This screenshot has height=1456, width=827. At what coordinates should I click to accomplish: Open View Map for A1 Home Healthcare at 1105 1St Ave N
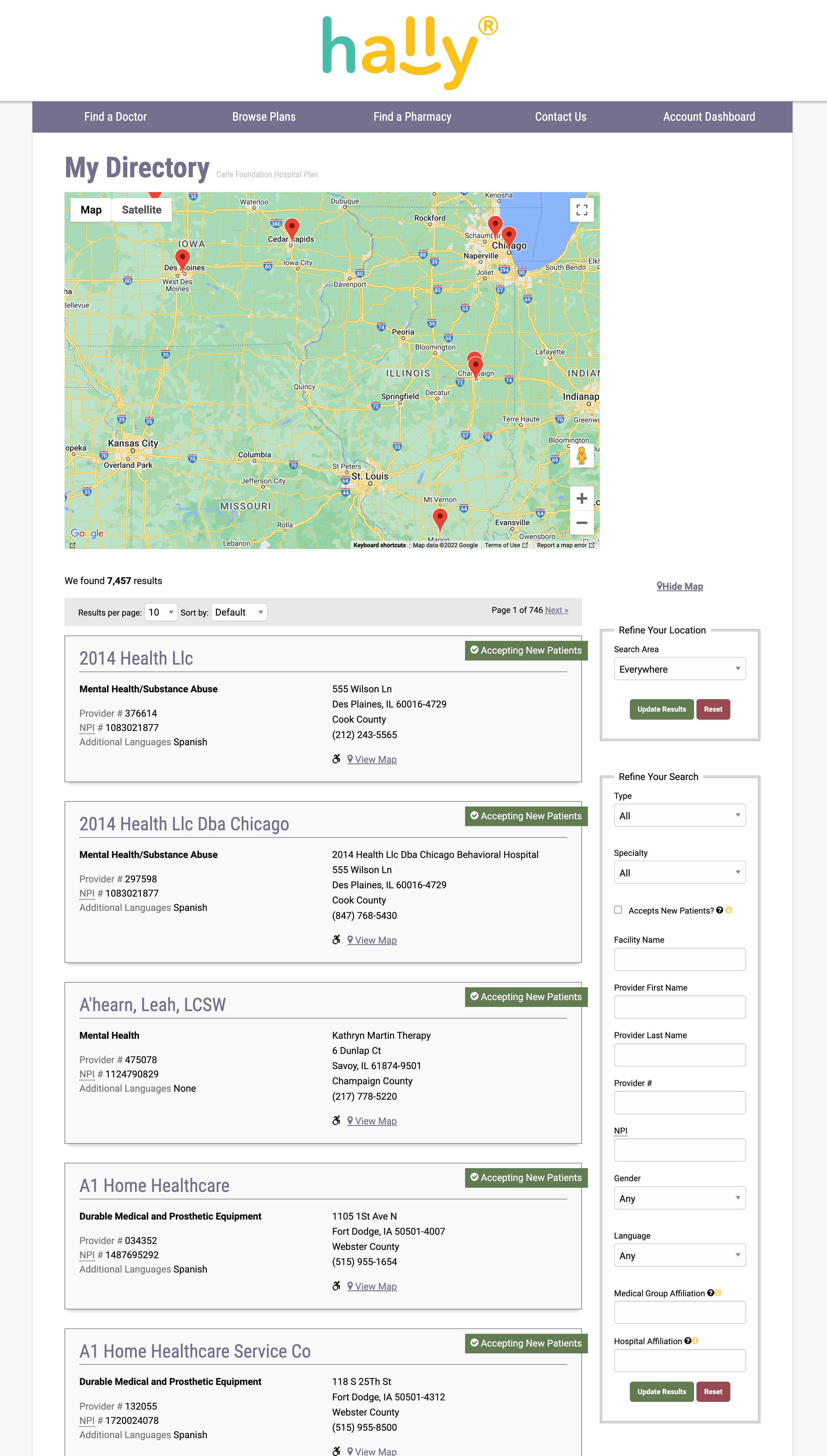[x=372, y=1286]
